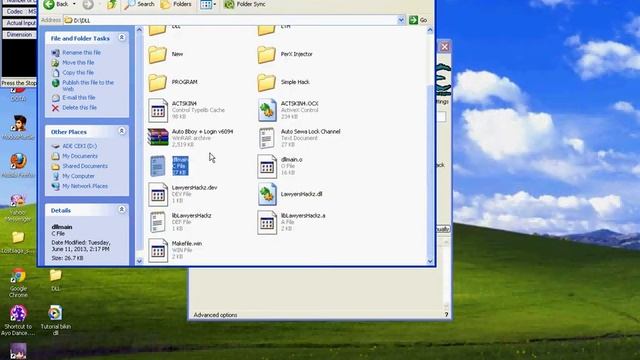
Task: Open My Documents link
Action: coord(80,156)
